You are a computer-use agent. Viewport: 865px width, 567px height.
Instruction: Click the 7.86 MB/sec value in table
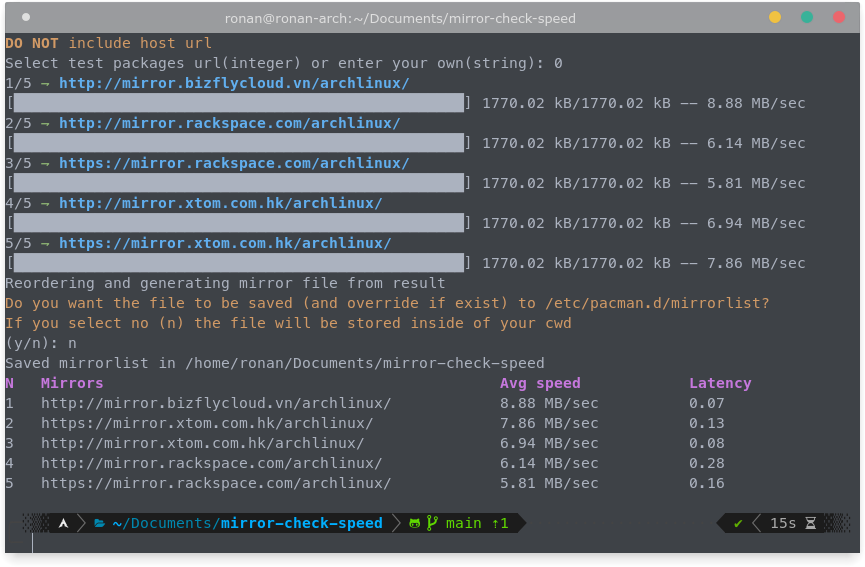coord(549,423)
